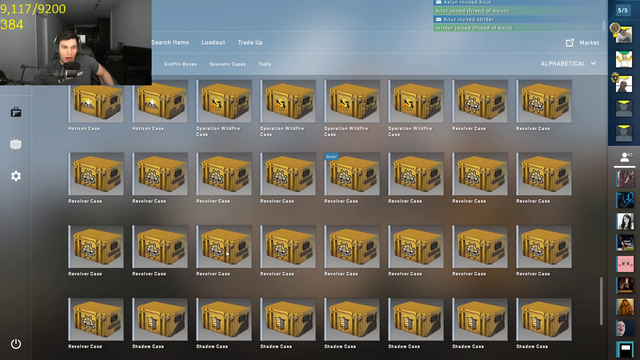Expand the ALPHABETICAL sort dropdown
Screen dimensions: 640x360
(x=568, y=64)
